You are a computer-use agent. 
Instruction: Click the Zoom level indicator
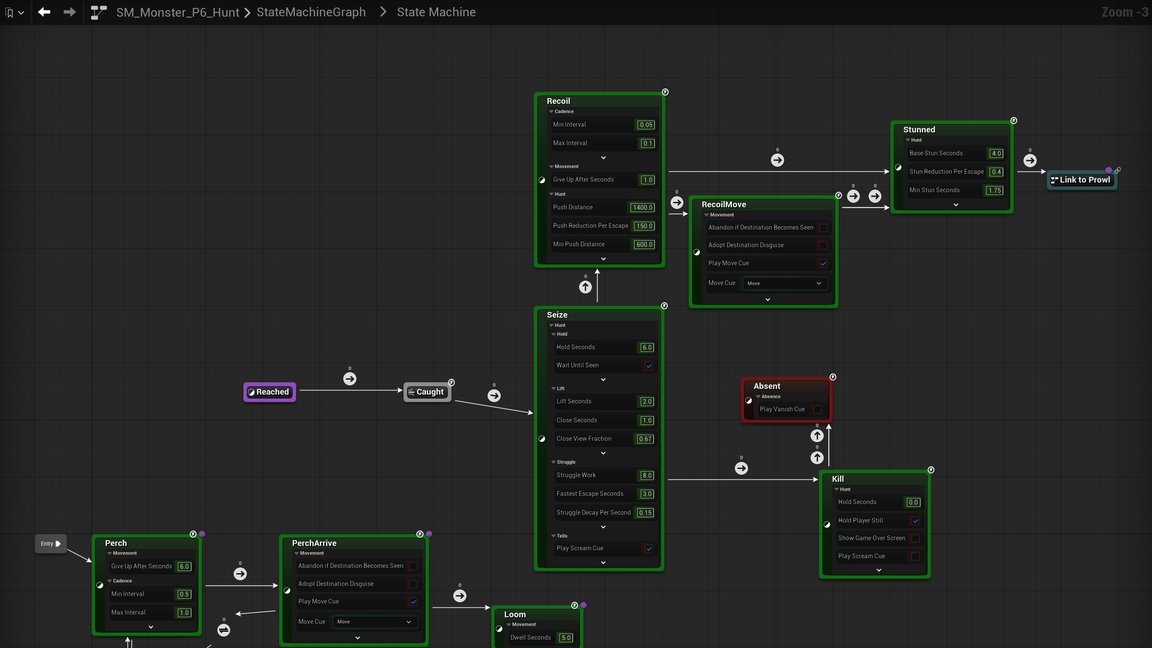1125,12
